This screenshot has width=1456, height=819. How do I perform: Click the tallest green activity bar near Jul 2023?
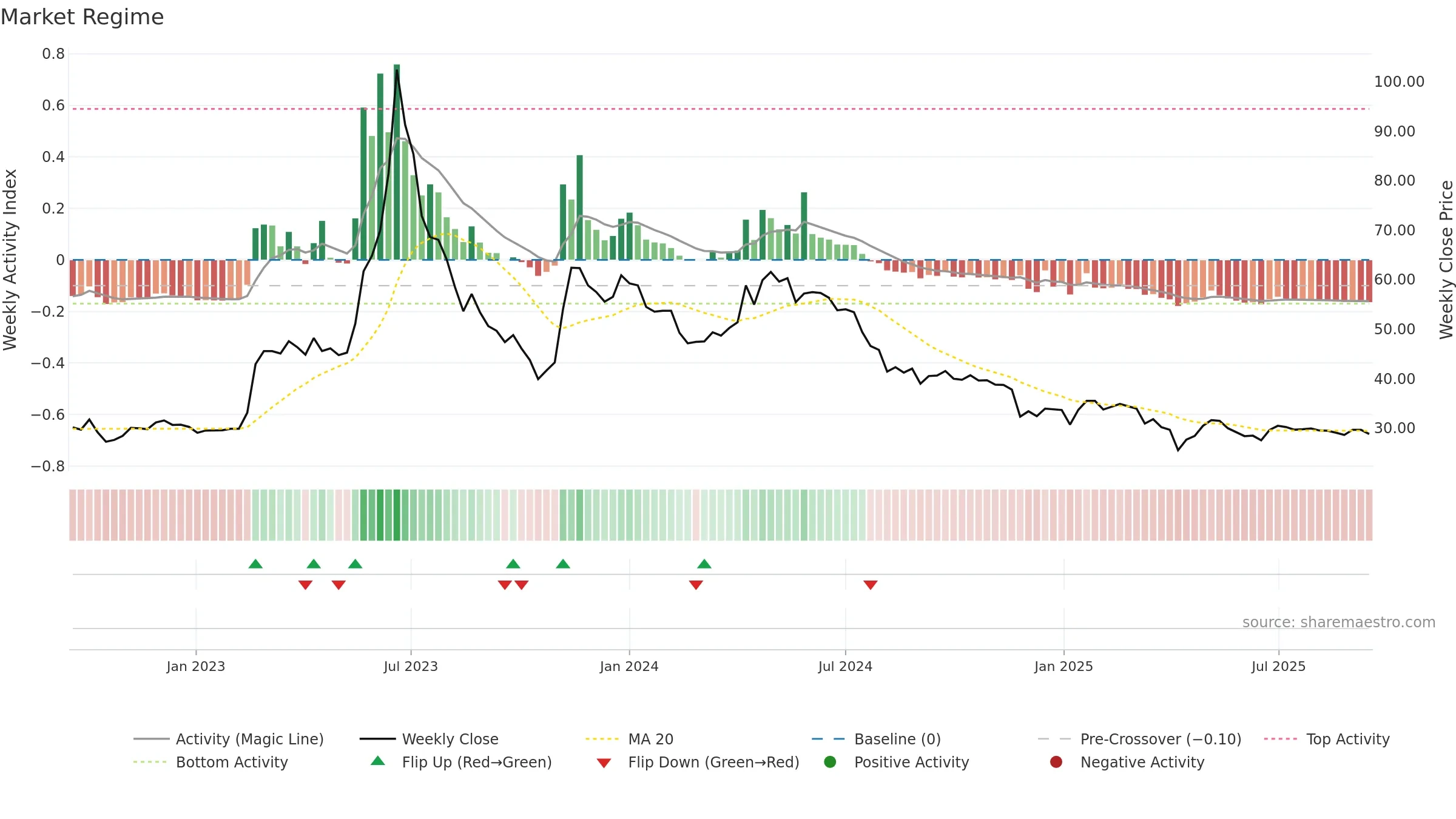click(397, 162)
